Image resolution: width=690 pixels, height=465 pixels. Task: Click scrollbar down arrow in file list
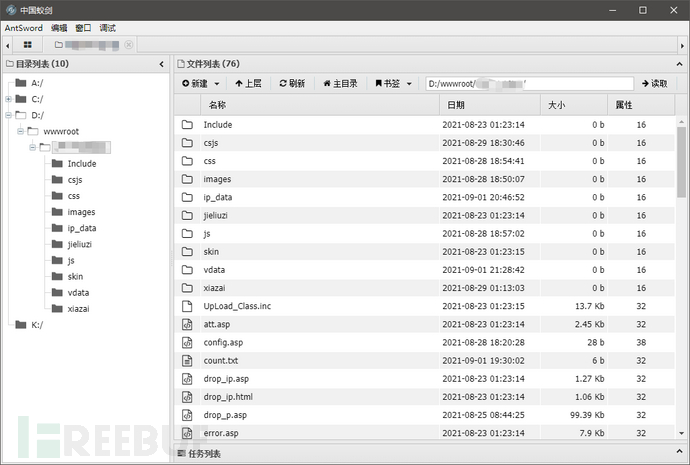click(681, 433)
